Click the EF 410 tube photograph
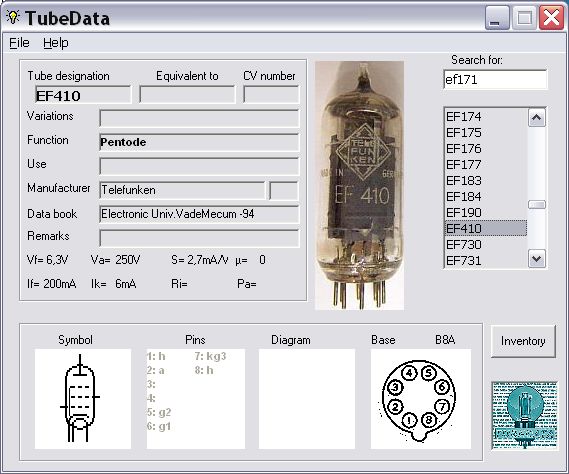The width and height of the screenshot is (569, 474). 359,185
